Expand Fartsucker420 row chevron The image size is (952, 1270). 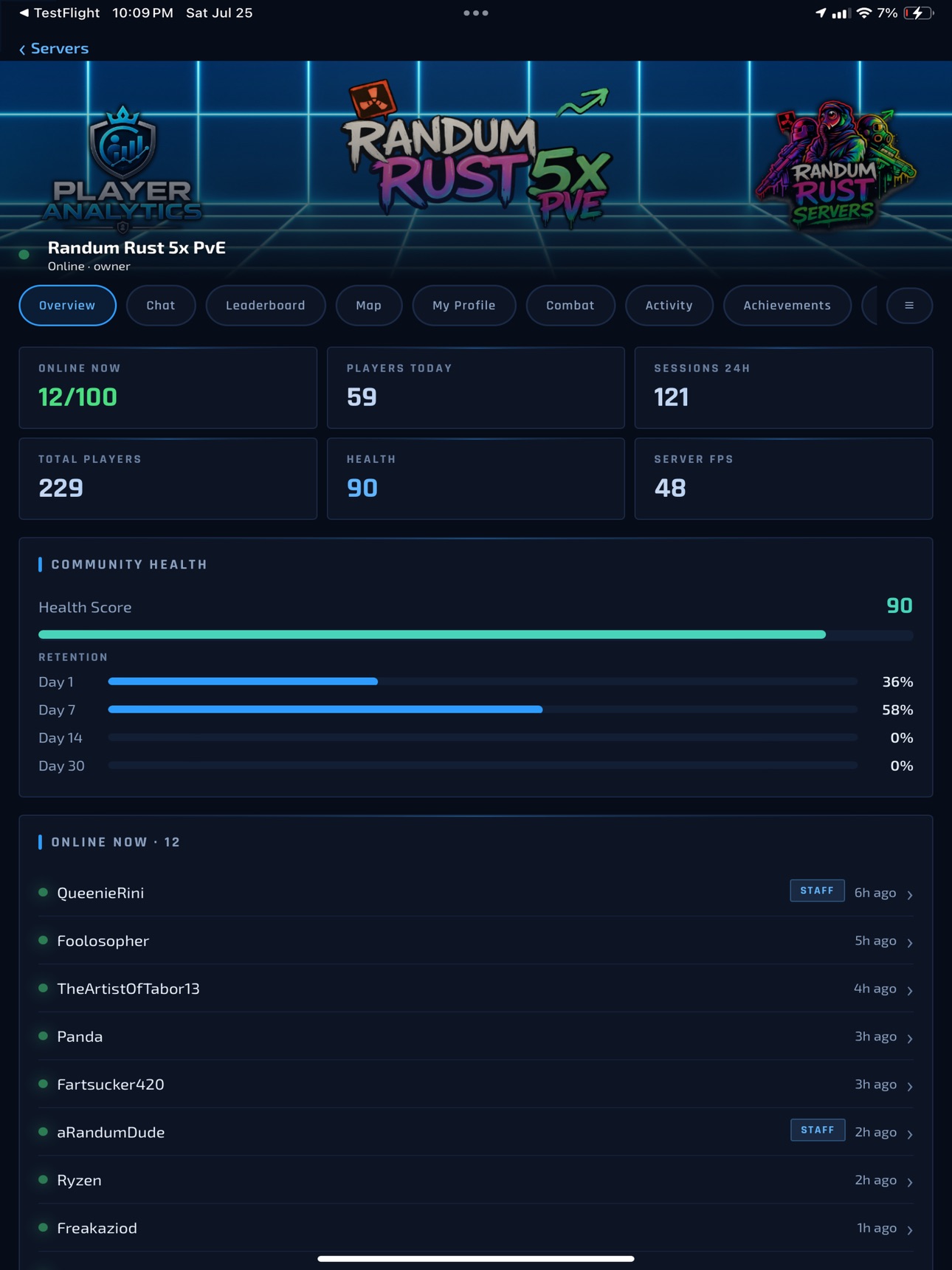point(910,1086)
